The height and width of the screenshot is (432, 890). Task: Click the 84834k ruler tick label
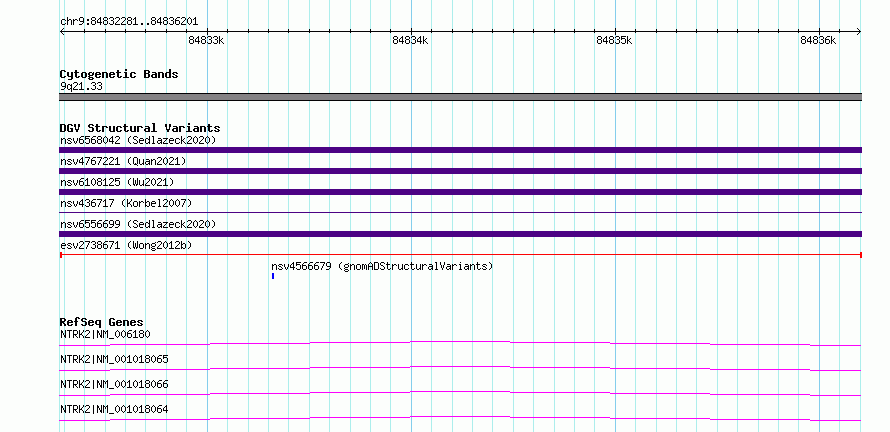410,40
